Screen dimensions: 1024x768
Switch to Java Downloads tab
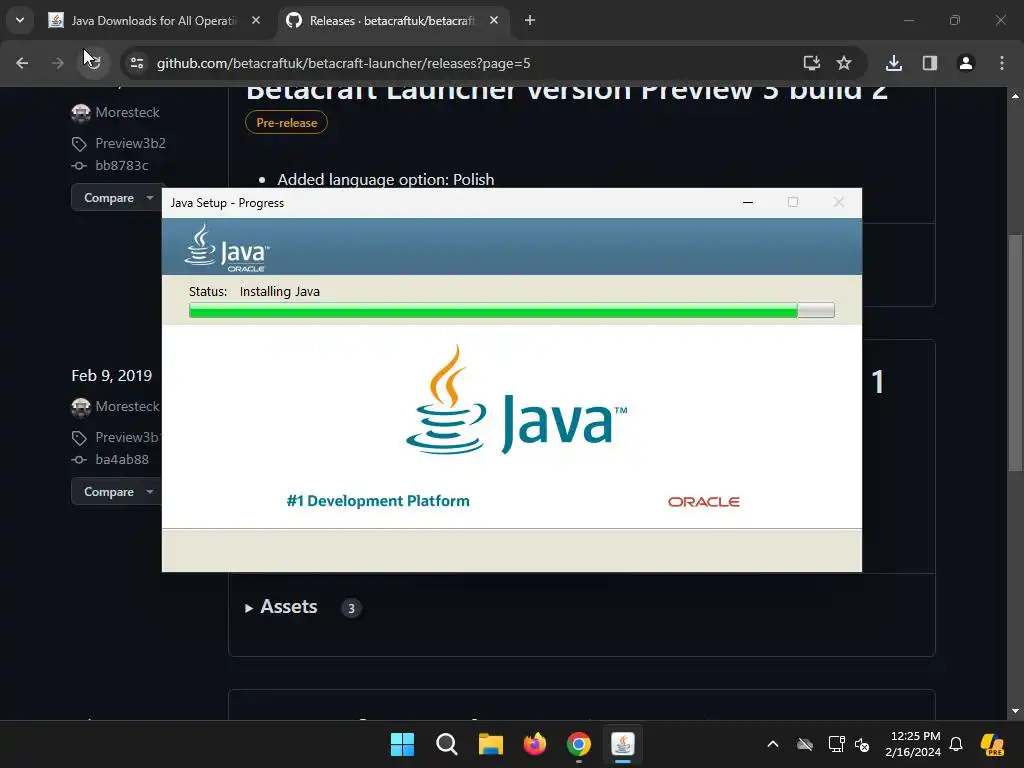pos(153,21)
